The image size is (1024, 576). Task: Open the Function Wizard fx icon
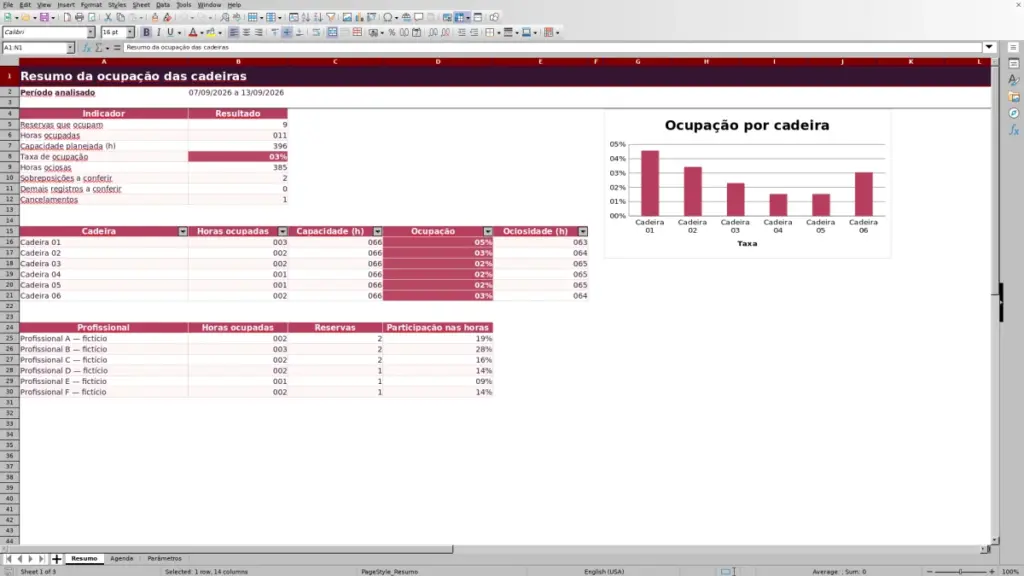tap(86, 48)
